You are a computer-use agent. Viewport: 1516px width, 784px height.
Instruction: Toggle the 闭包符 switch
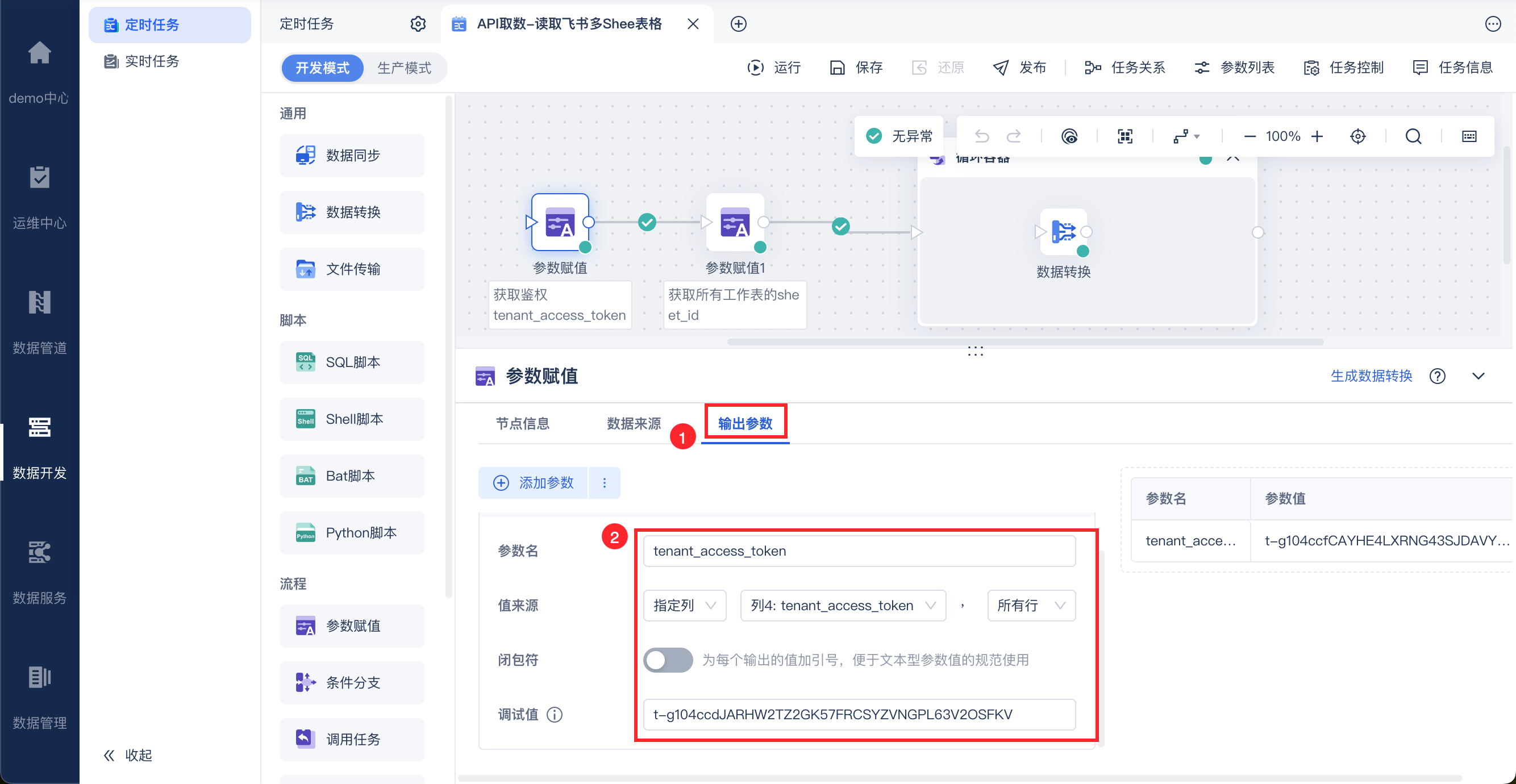tap(667, 660)
